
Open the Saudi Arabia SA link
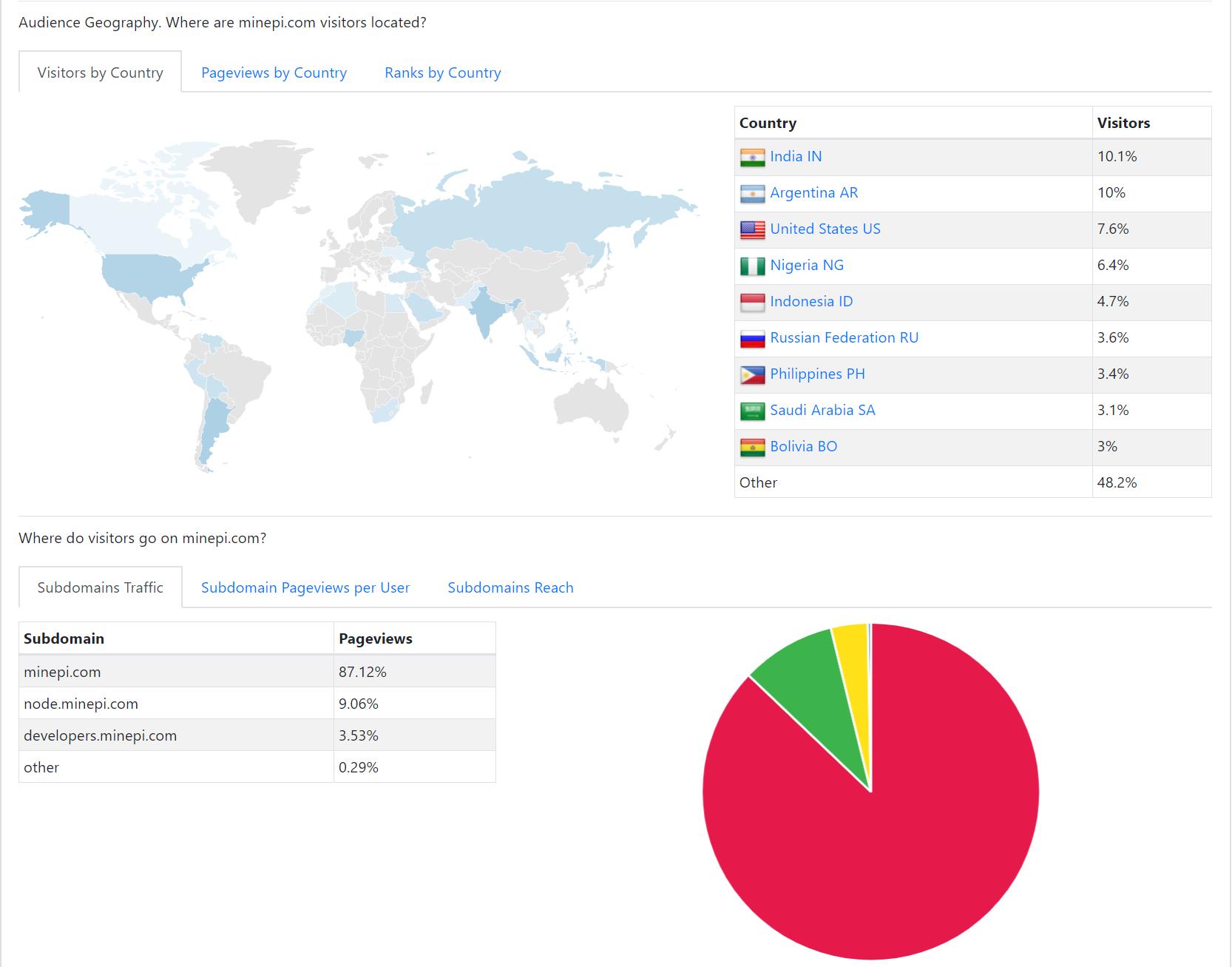coord(822,410)
